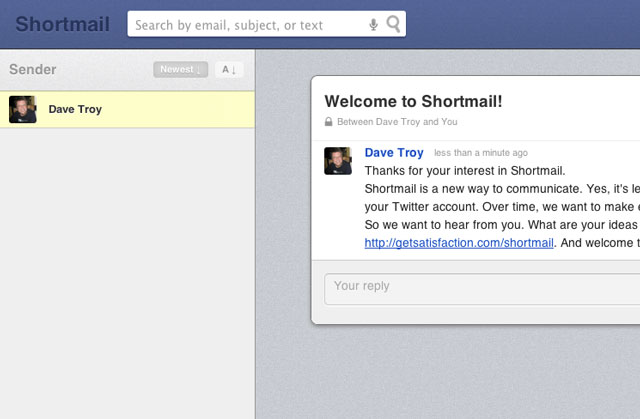Toggle alphabetical A sort button
The height and width of the screenshot is (419, 640).
click(229, 69)
